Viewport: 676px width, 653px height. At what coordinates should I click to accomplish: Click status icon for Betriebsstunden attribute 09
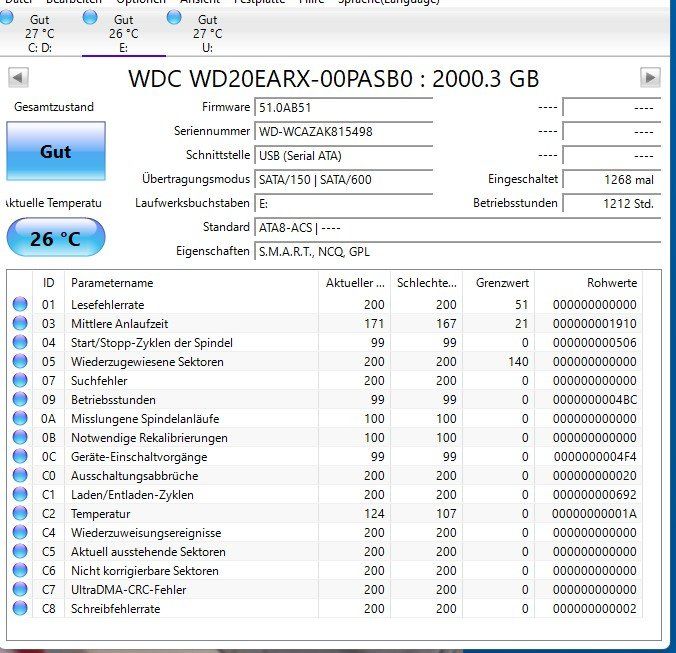[x=20, y=399]
